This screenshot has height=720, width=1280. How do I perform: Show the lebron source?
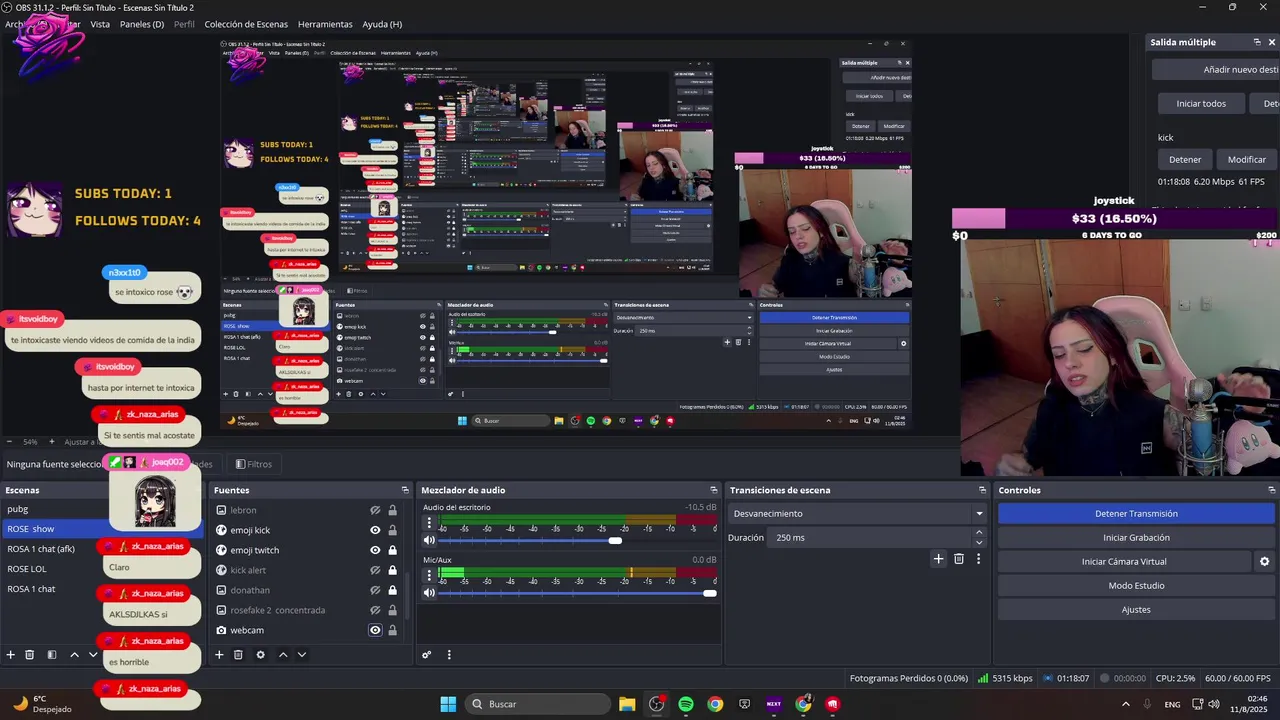[375, 510]
